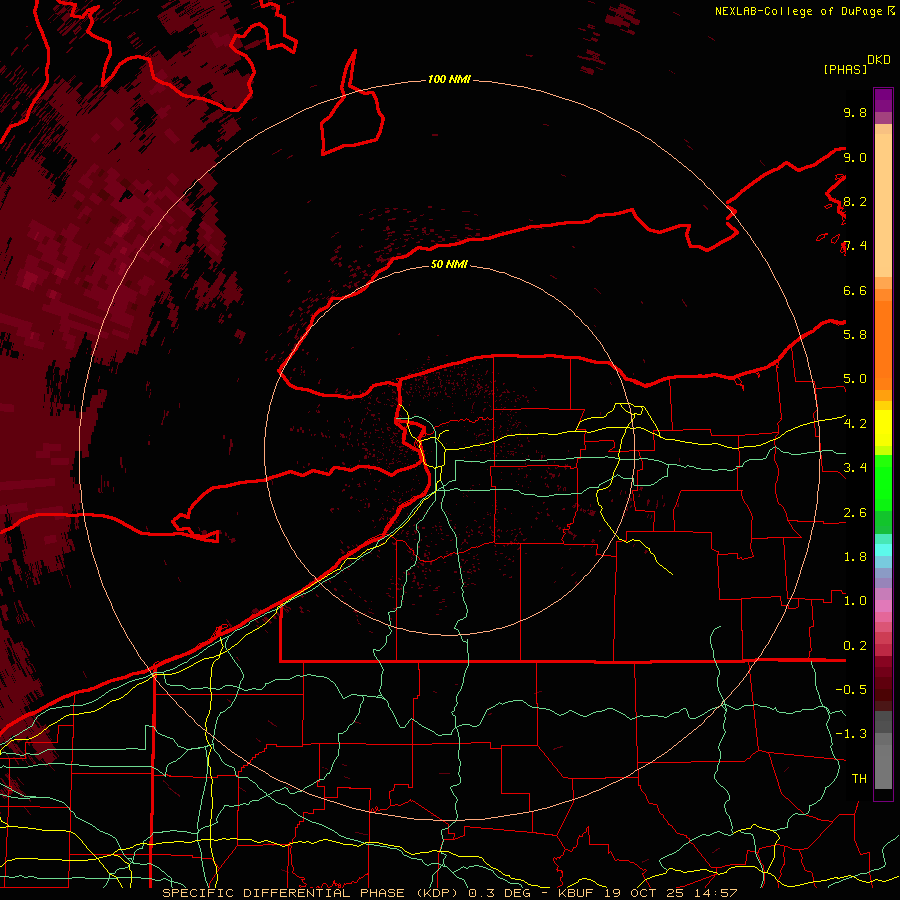Click the yellow segment of the color bar
This screenshot has width=900, height=900.
(x=883, y=428)
